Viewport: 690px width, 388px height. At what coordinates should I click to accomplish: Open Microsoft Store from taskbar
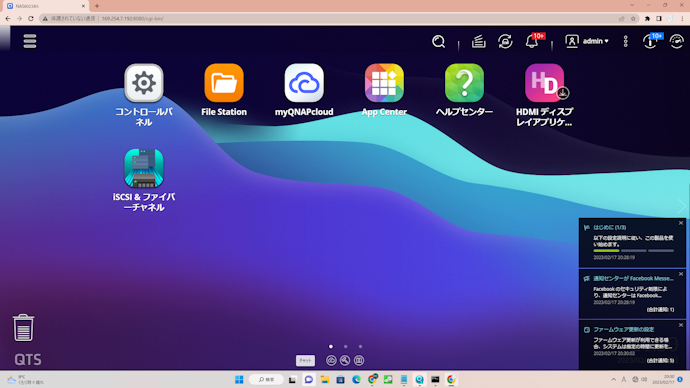[340, 379]
